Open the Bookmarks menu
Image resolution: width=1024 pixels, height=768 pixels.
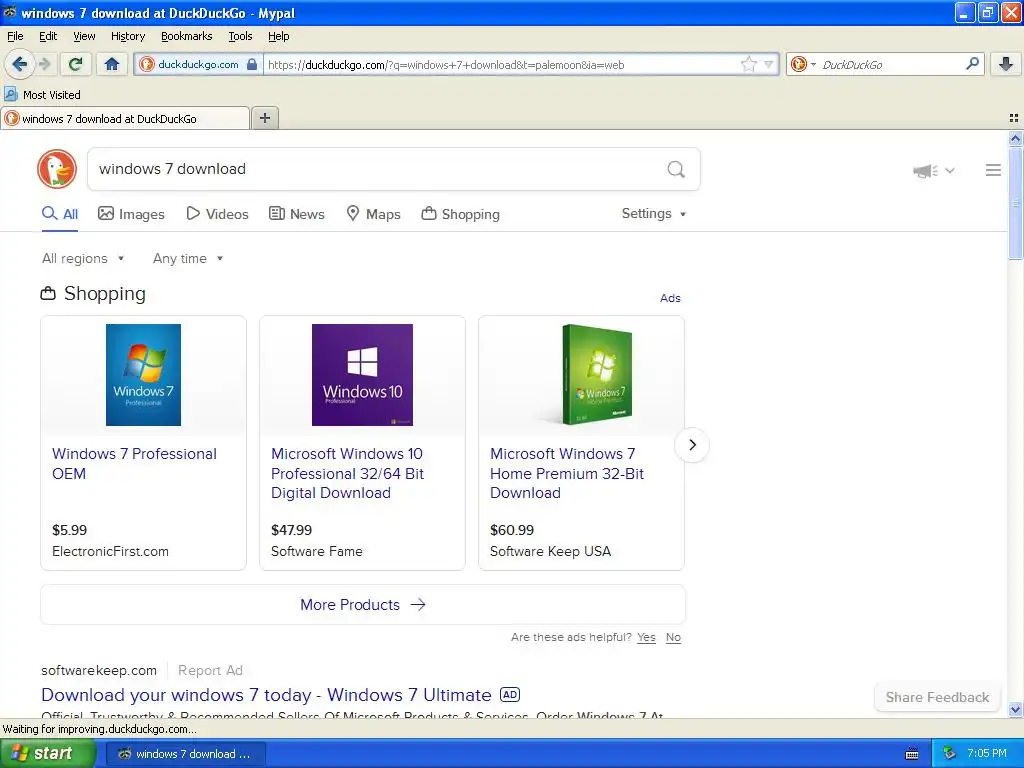pyautogui.click(x=187, y=36)
